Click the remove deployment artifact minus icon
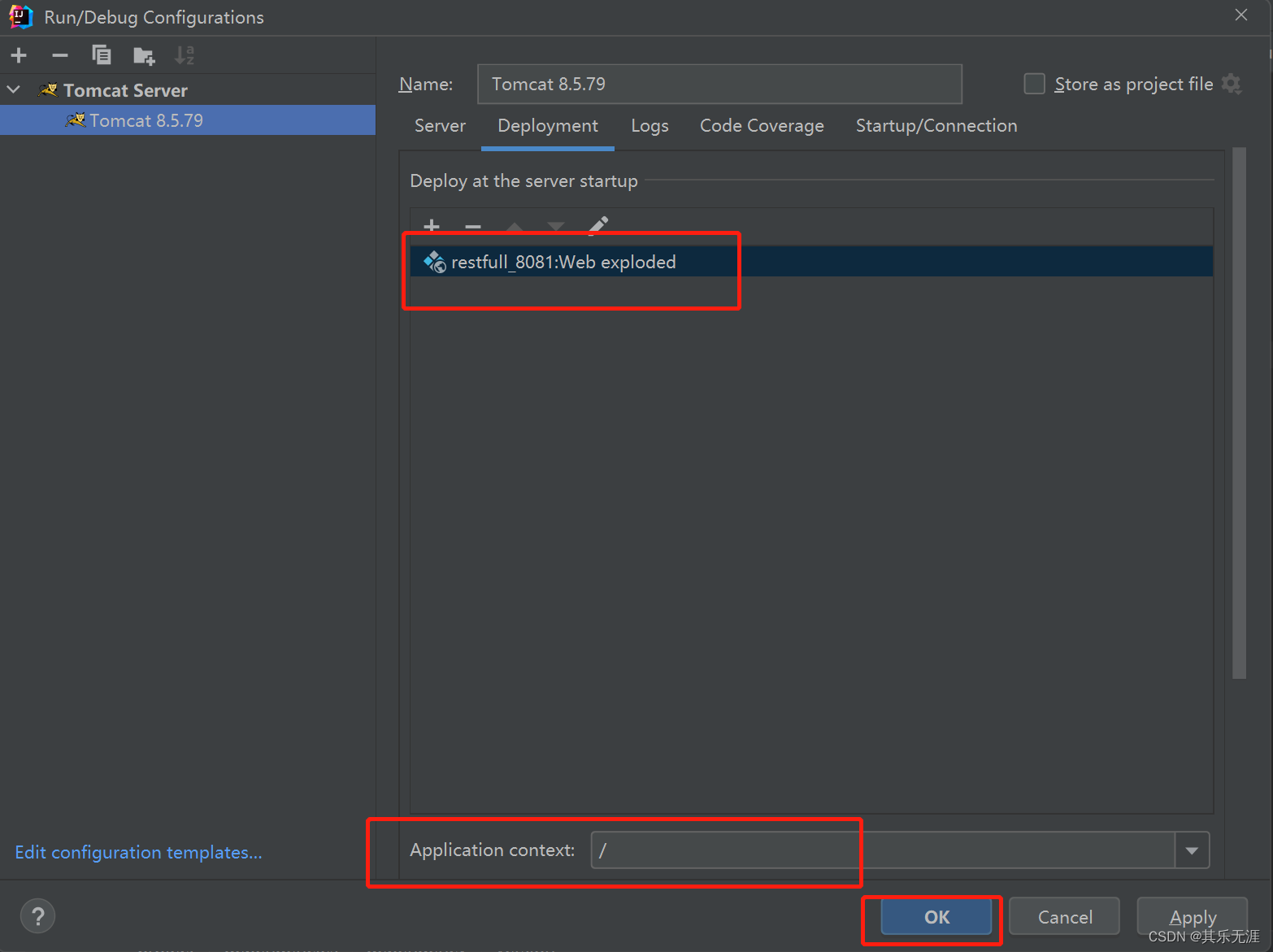The image size is (1273, 952). coord(472,227)
